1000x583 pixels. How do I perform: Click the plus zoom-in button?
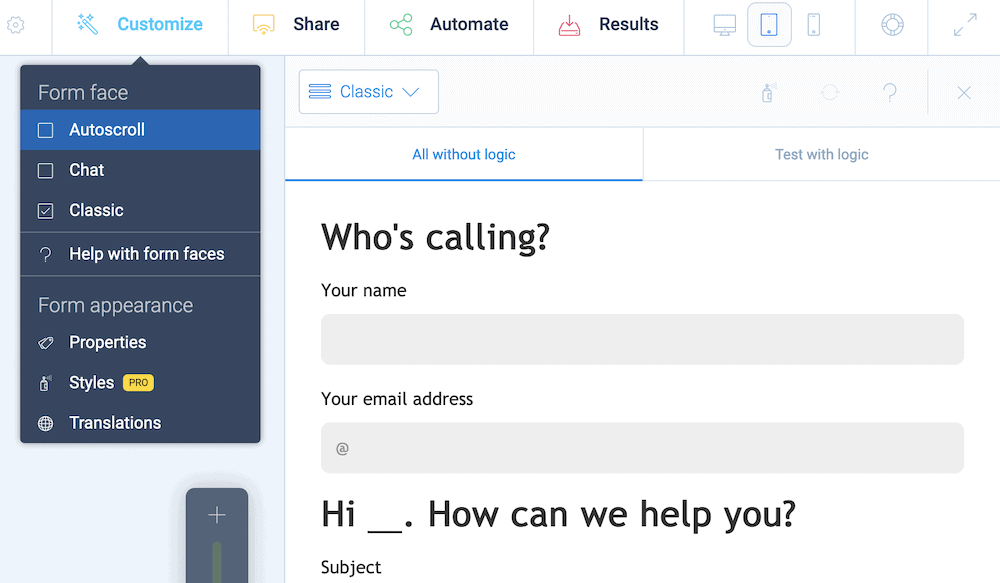217,515
